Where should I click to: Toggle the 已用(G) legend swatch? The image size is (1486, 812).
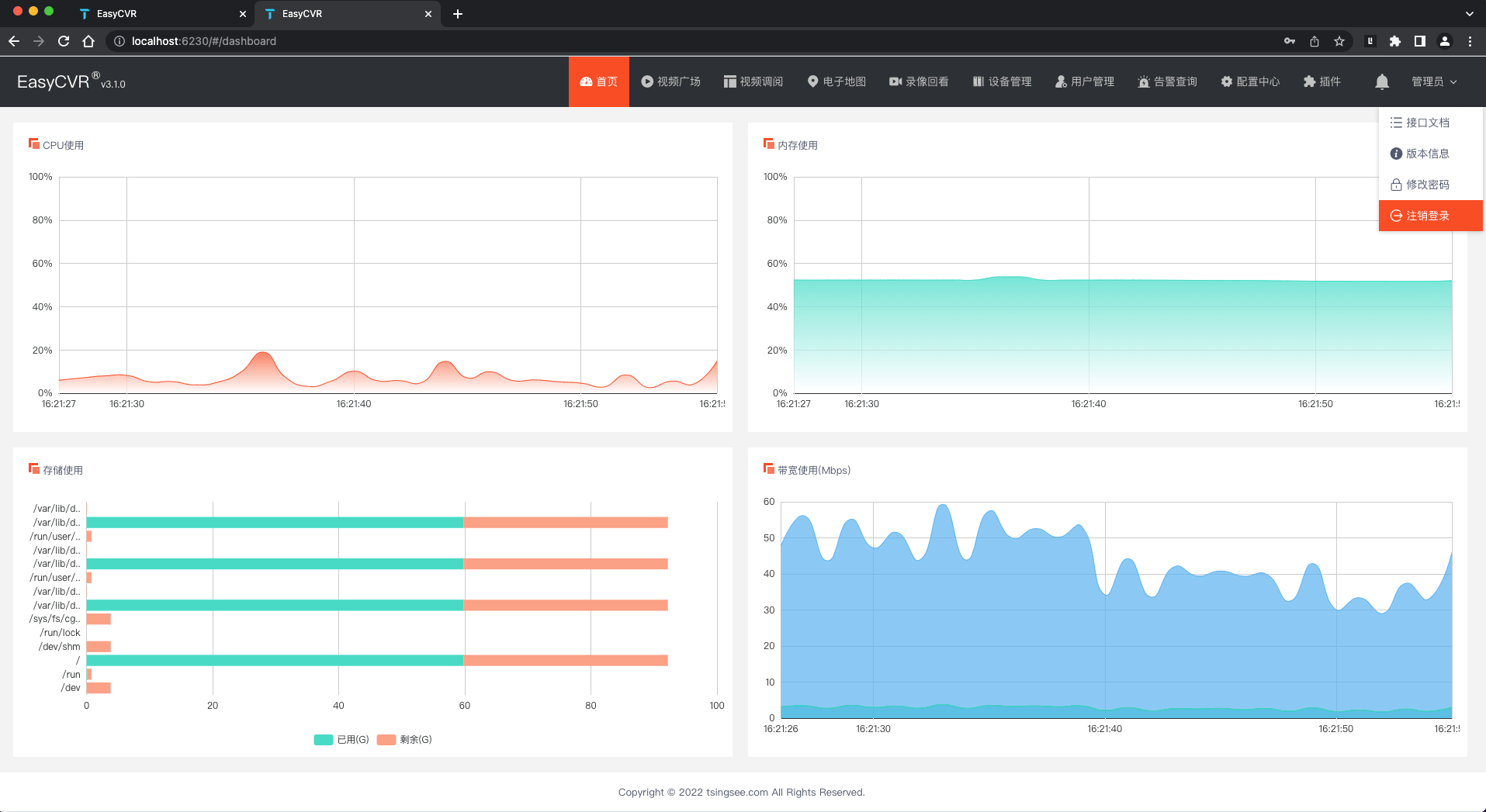pyautogui.click(x=324, y=740)
